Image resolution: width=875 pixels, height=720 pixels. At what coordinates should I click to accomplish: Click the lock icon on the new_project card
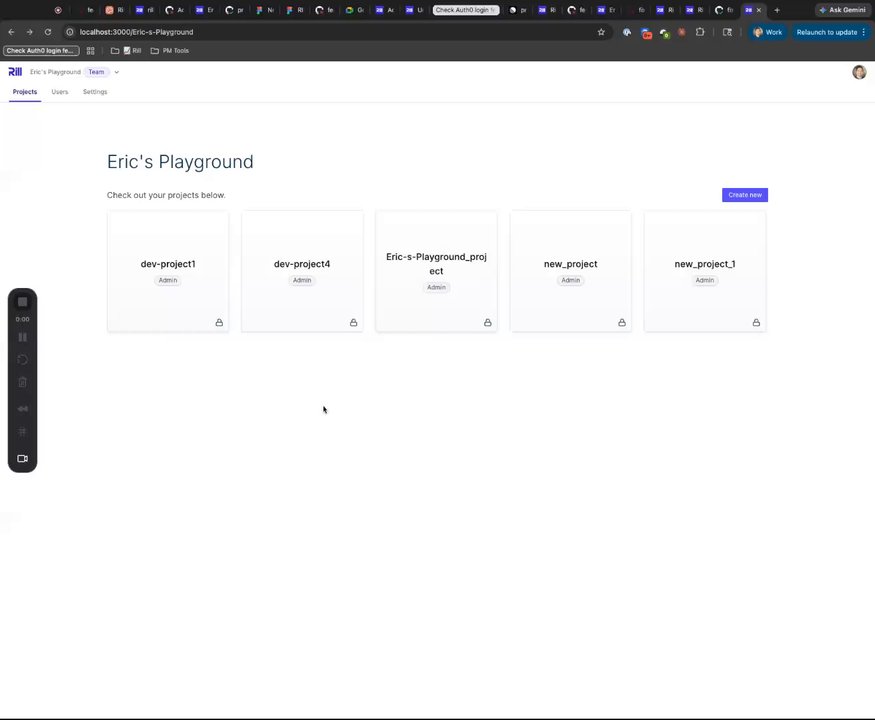point(622,323)
